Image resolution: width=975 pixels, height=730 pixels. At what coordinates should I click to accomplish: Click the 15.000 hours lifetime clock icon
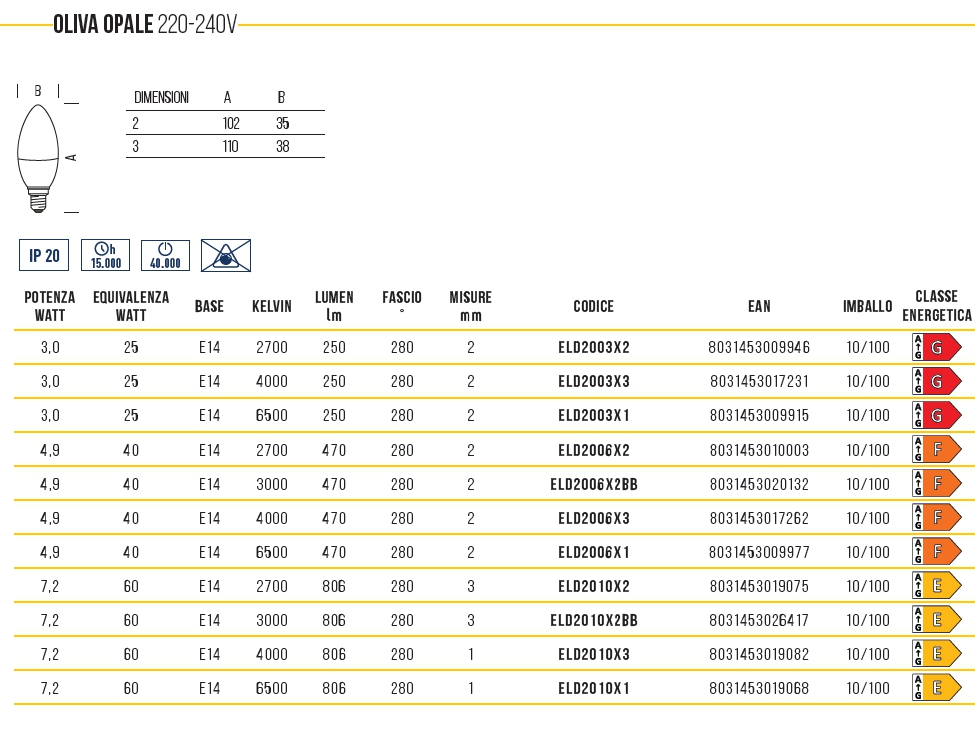(x=105, y=255)
